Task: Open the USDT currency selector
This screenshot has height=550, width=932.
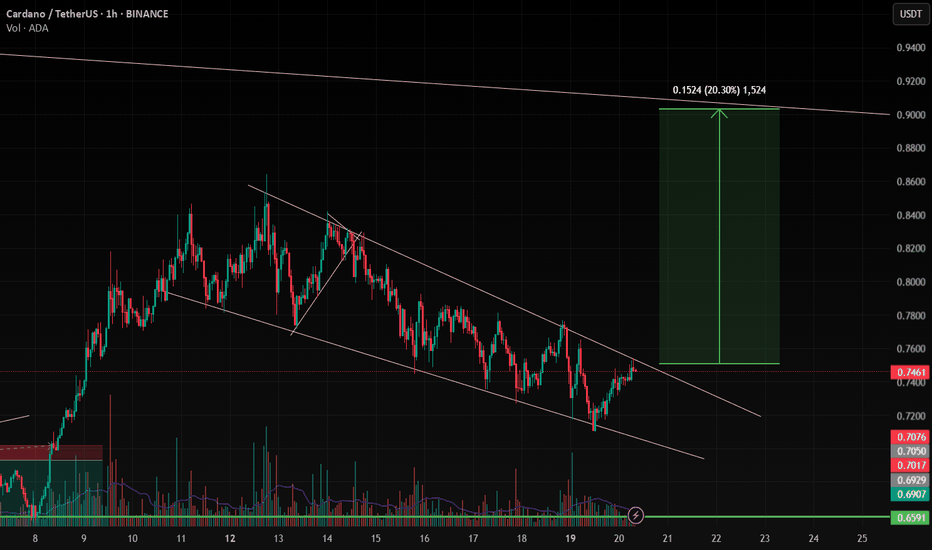Action: click(910, 14)
